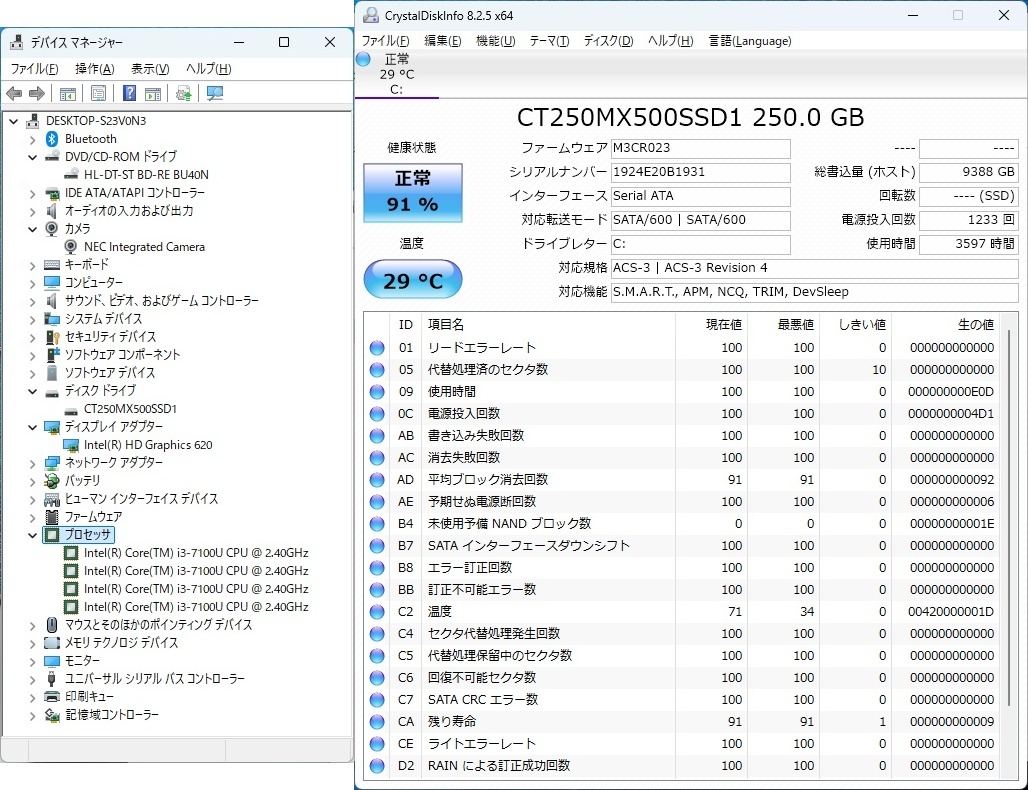Select the Bluetooth icon in the device tree
Image resolution: width=1028 pixels, height=790 pixels.
(x=52, y=139)
